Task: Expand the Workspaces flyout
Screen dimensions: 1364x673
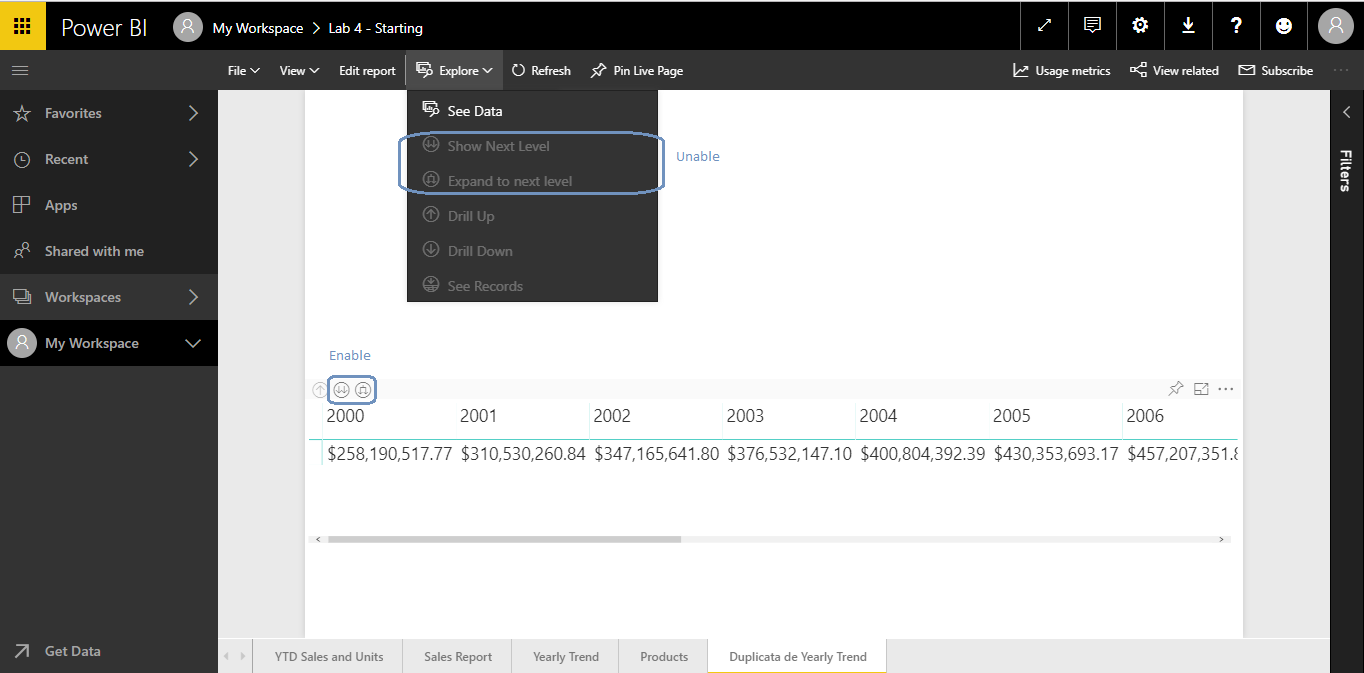Action: tap(193, 297)
